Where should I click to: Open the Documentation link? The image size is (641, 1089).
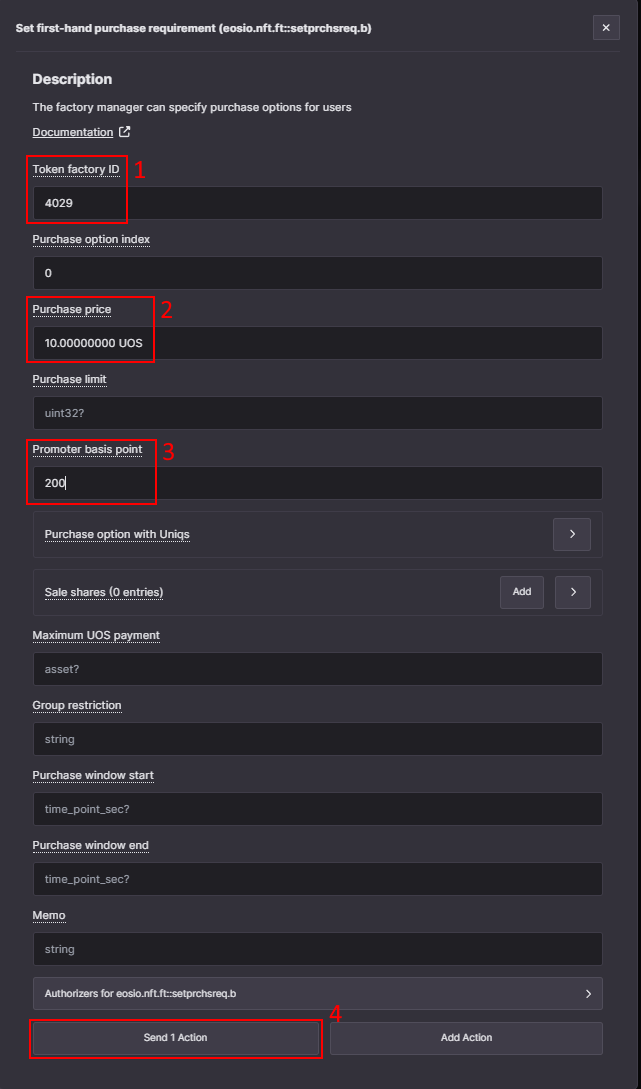click(73, 132)
